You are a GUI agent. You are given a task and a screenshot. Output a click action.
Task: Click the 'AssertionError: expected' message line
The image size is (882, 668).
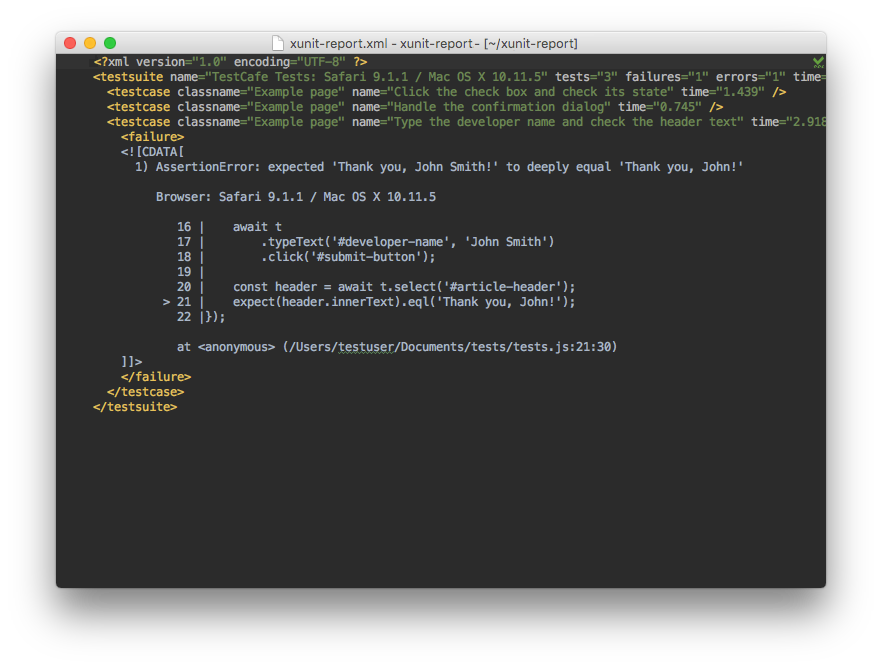[439, 167]
